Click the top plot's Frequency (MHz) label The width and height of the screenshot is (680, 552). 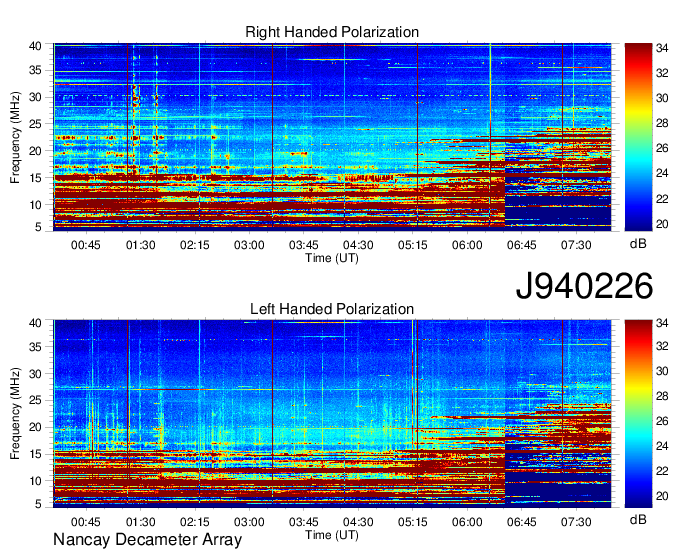15,137
